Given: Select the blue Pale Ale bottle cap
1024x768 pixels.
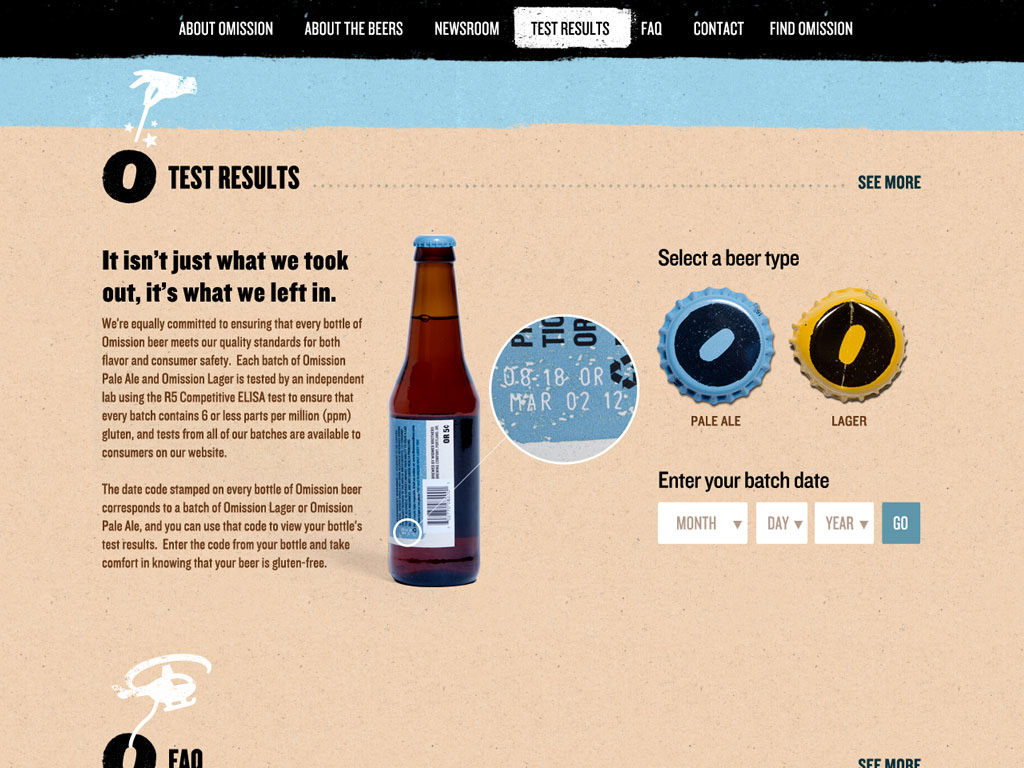Looking at the screenshot, I should [716, 345].
